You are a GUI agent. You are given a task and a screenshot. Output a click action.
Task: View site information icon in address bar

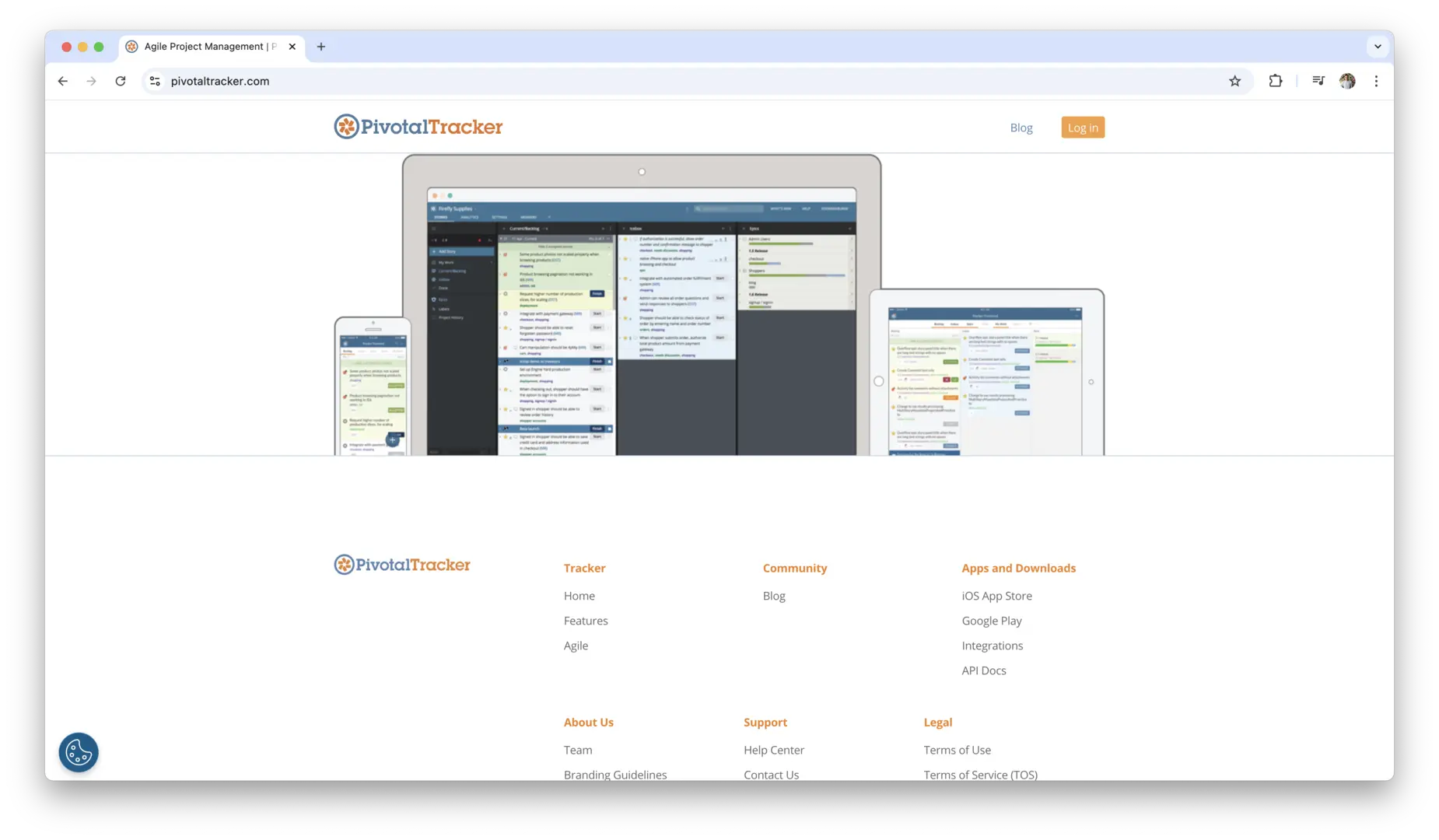point(155,81)
